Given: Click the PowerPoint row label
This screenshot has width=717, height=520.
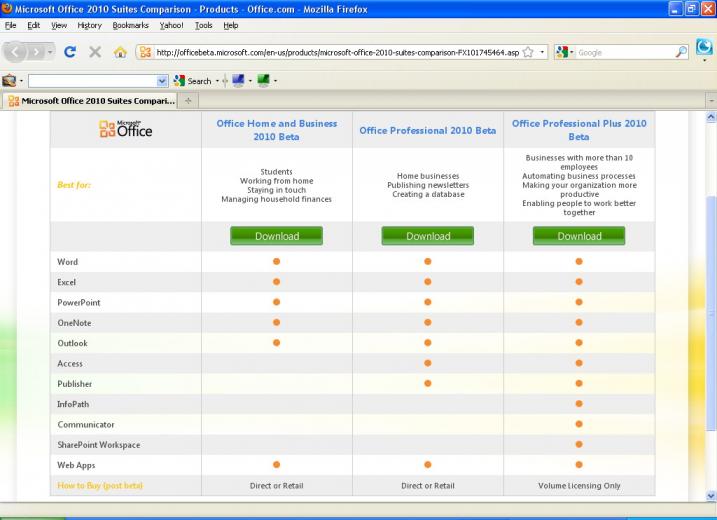Looking at the screenshot, I should tap(79, 303).
